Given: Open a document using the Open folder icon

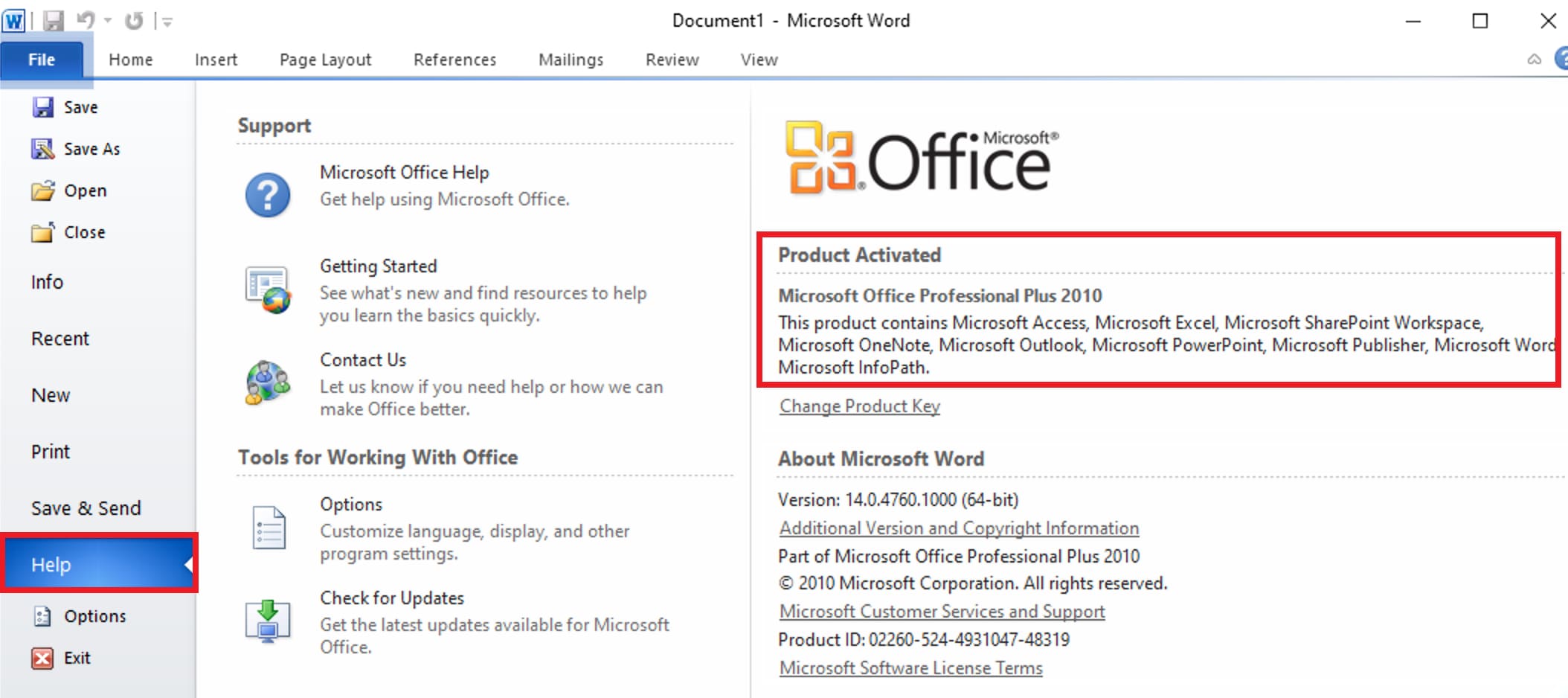Looking at the screenshot, I should (43, 190).
